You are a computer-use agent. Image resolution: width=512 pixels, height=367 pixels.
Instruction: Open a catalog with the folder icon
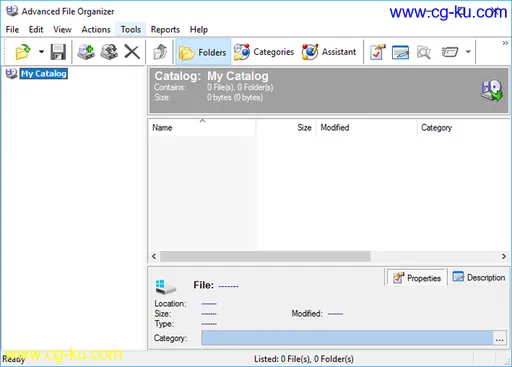[23, 52]
